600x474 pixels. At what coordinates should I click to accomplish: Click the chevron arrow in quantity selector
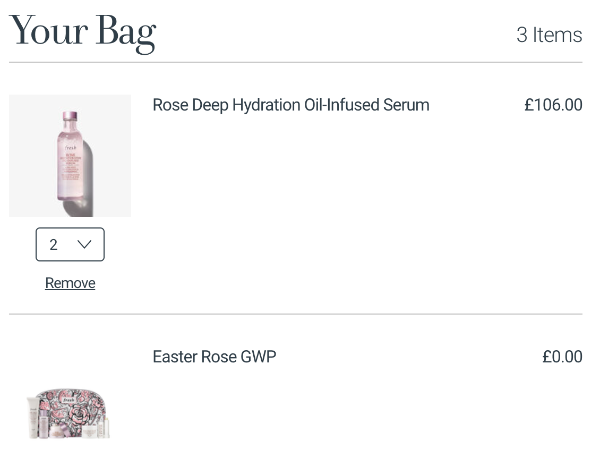click(x=85, y=244)
